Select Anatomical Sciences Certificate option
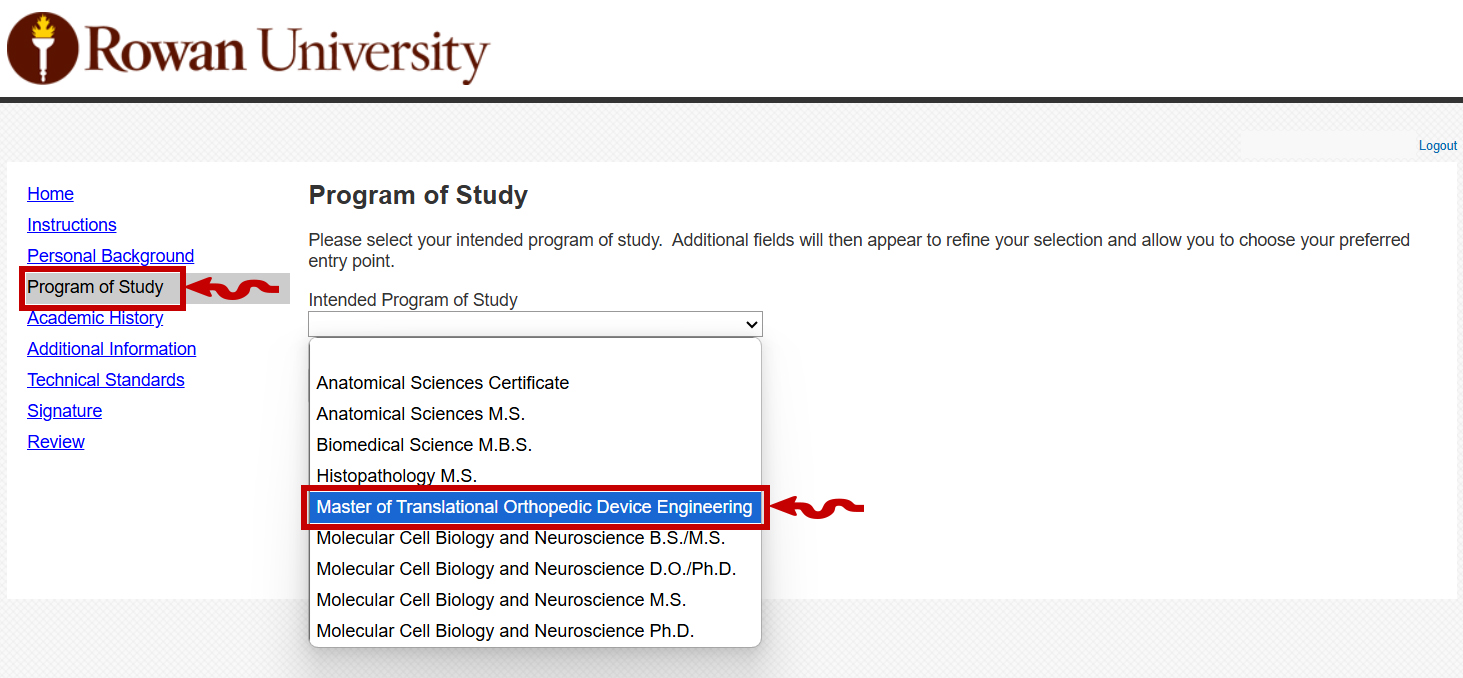The width and height of the screenshot is (1463, 678). tap(535, 383)
